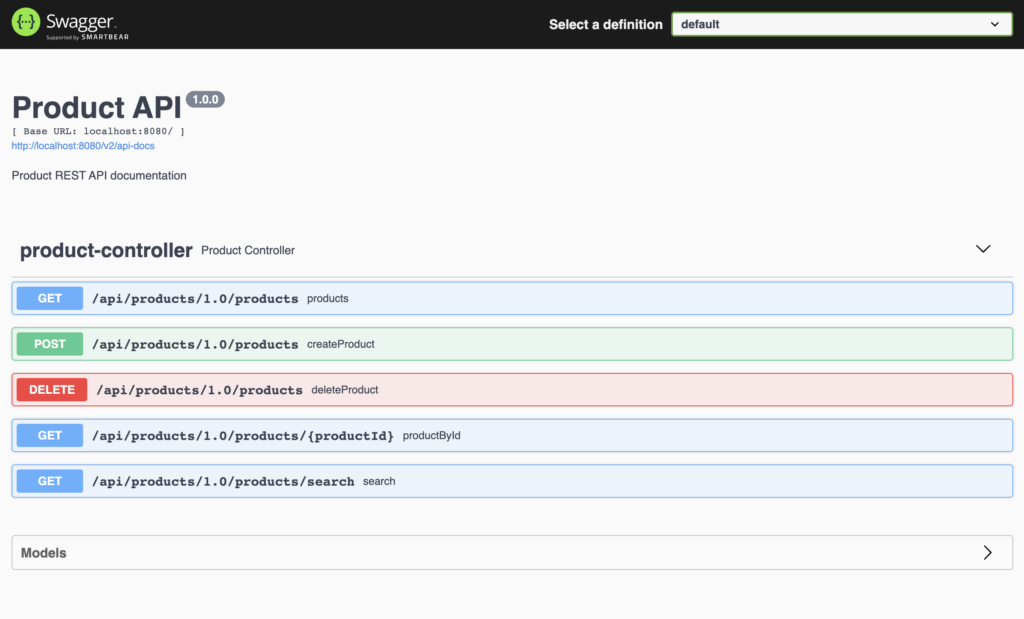Viewport: 1024px width, 619px height.
Task: Click the red DELETE method badge
Action: [x=52, y=390]
